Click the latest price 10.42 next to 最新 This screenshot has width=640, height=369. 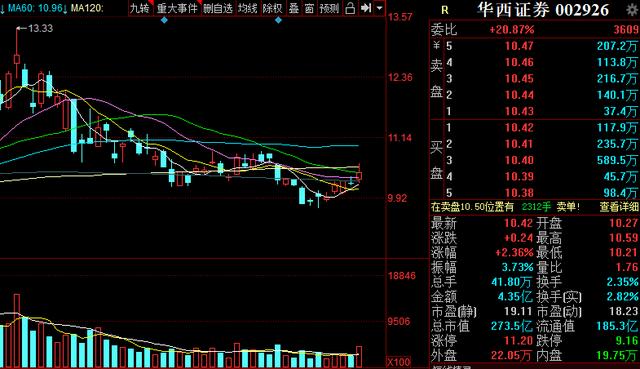[518, 223]
